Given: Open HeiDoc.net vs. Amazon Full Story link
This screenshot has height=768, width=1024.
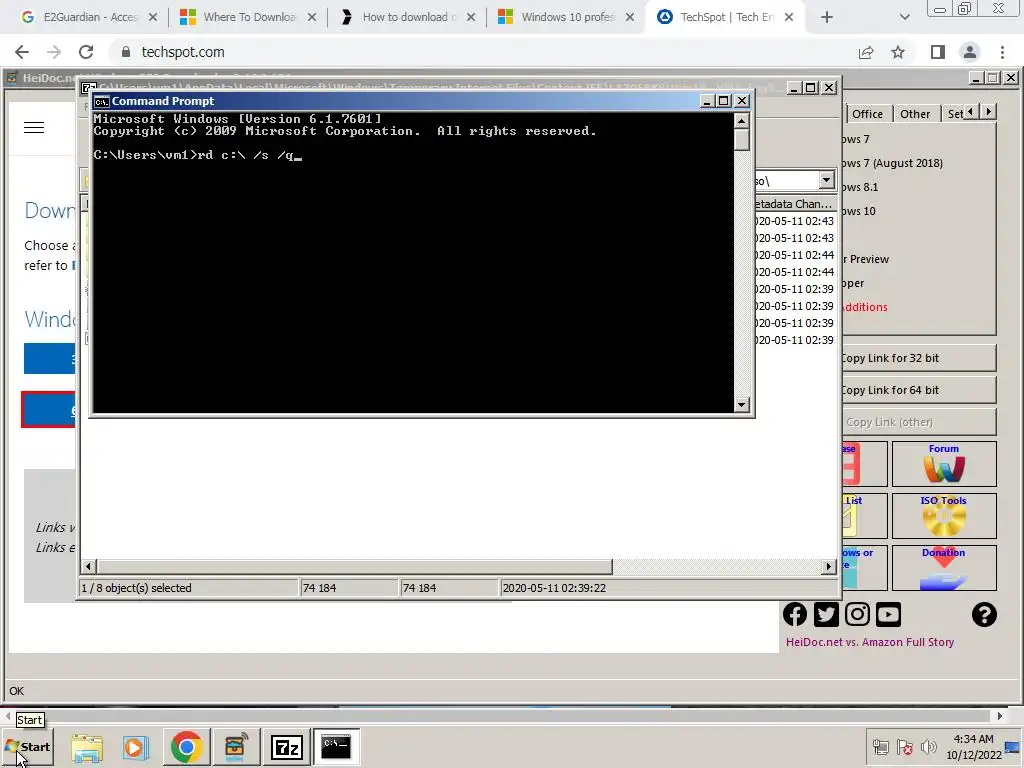Looking at the screenshot, I should [870, 642].
